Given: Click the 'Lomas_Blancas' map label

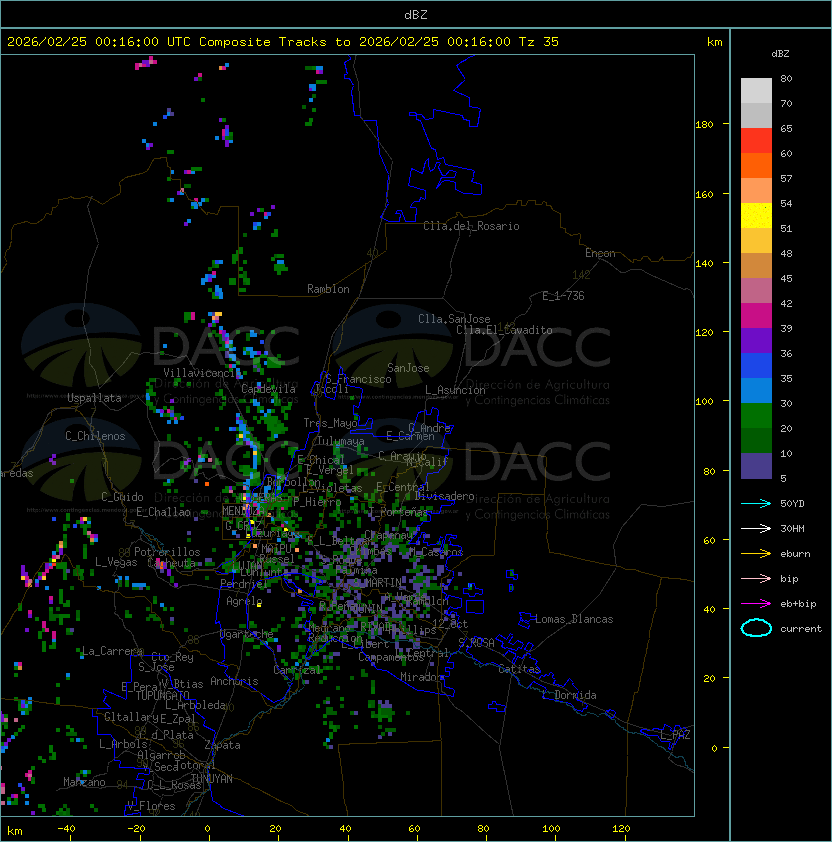Looking at the screenshot, I should tap(574, 619).
